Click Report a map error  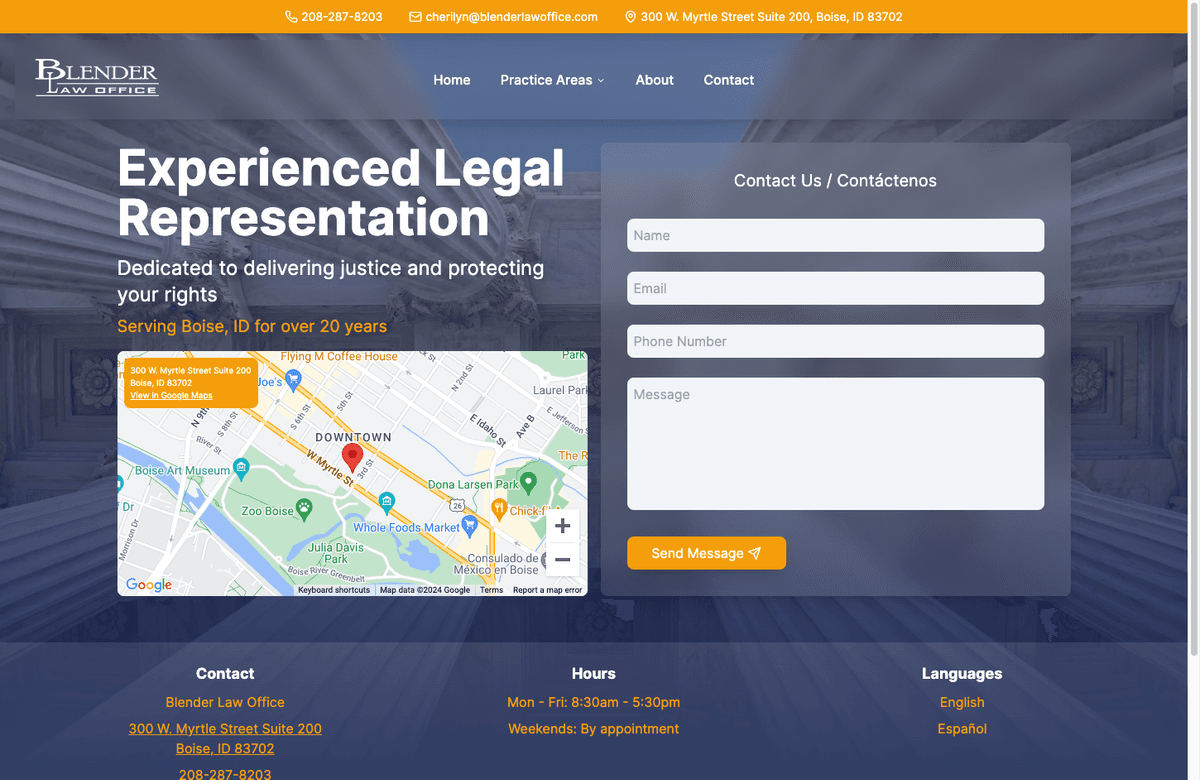tap(546, 590)
